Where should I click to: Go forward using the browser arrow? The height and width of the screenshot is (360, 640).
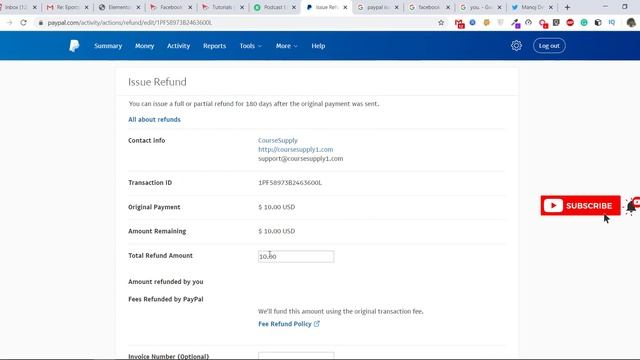(x=9, y=23)
